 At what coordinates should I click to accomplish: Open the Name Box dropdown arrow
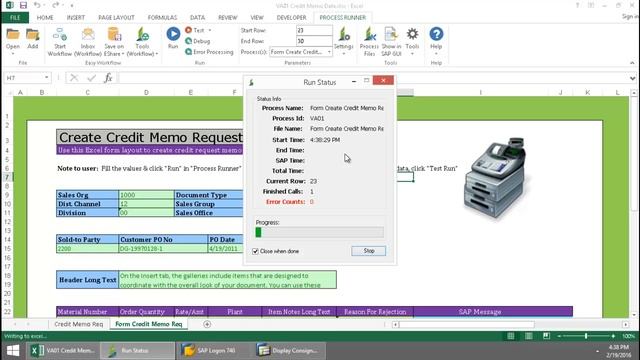coord(47,78)
